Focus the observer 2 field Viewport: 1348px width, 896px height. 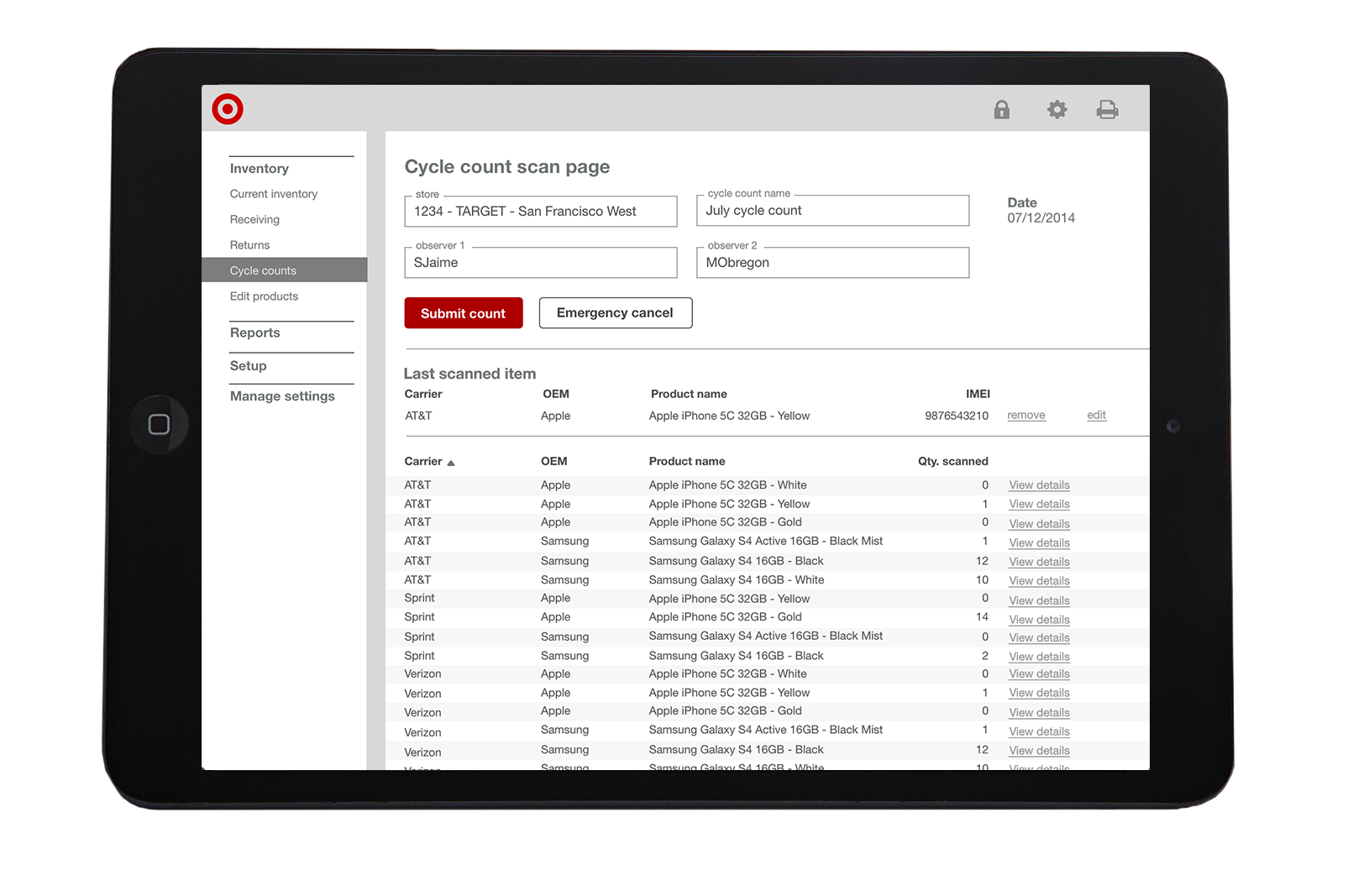(832, 263)
